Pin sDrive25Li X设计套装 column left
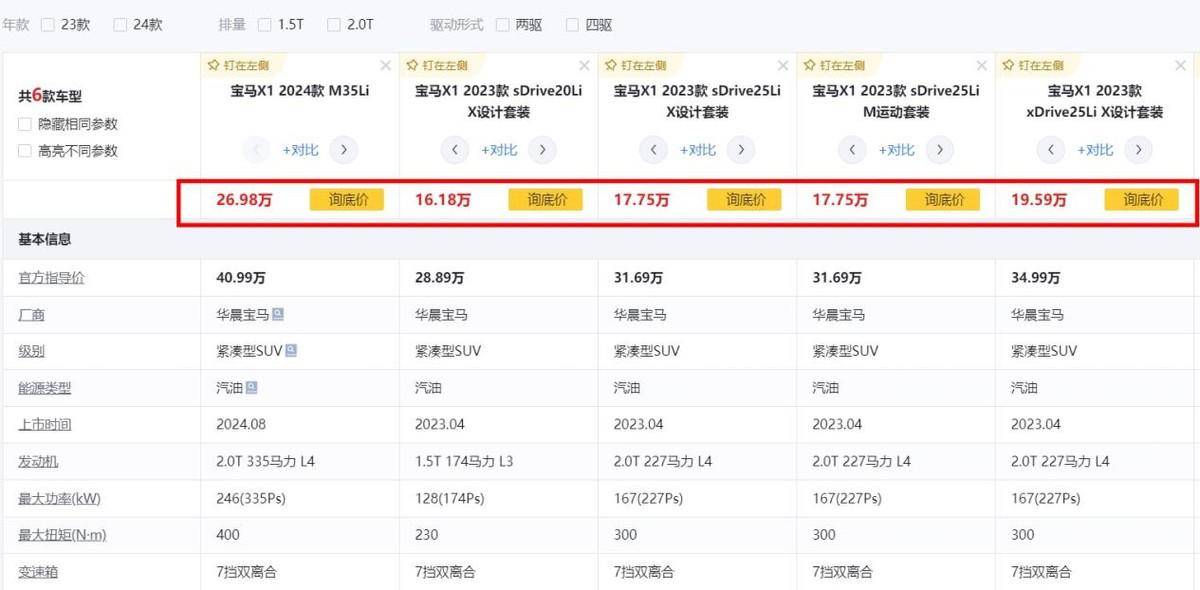This screenshot has width=1200, height=590. coord(634,65)
